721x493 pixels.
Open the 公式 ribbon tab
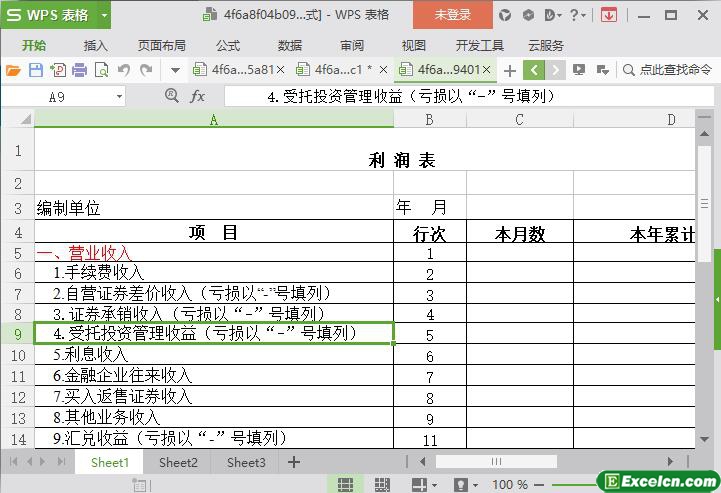click(x=228, y=46)
